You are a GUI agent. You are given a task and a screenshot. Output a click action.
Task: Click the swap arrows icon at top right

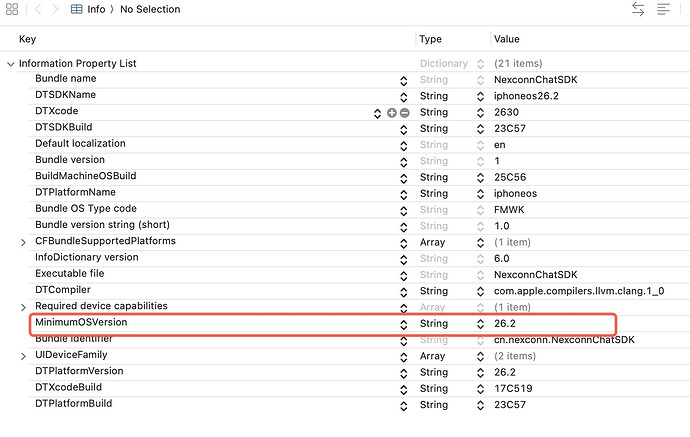point(638,10)
